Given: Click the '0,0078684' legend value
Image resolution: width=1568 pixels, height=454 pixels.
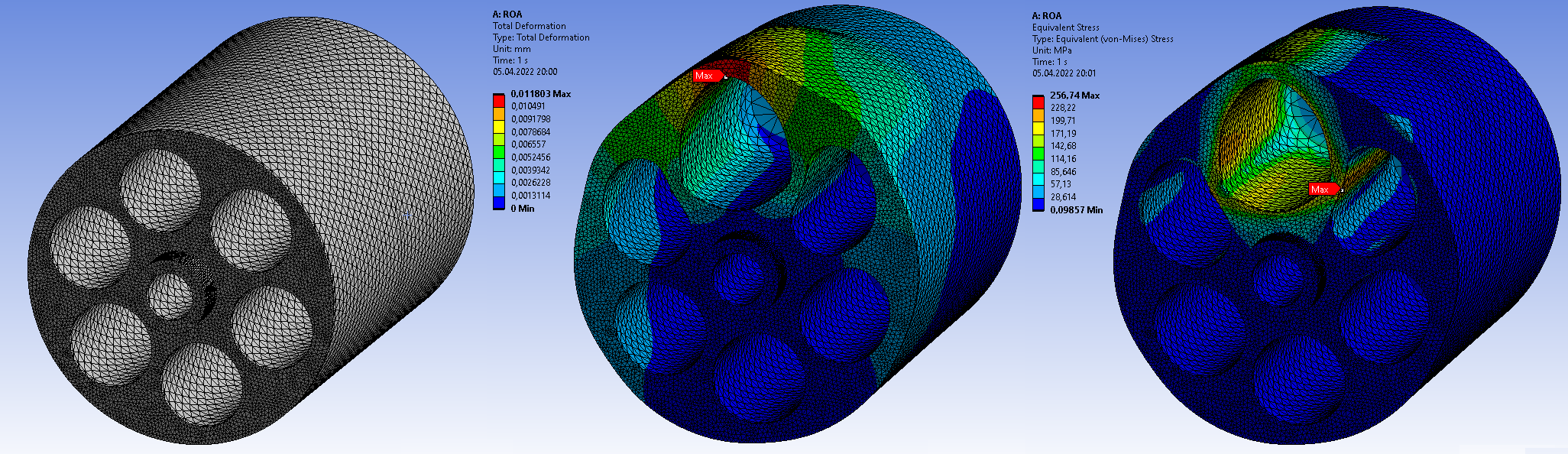Looking at the screenshot, I should click(x=530, y=132).
